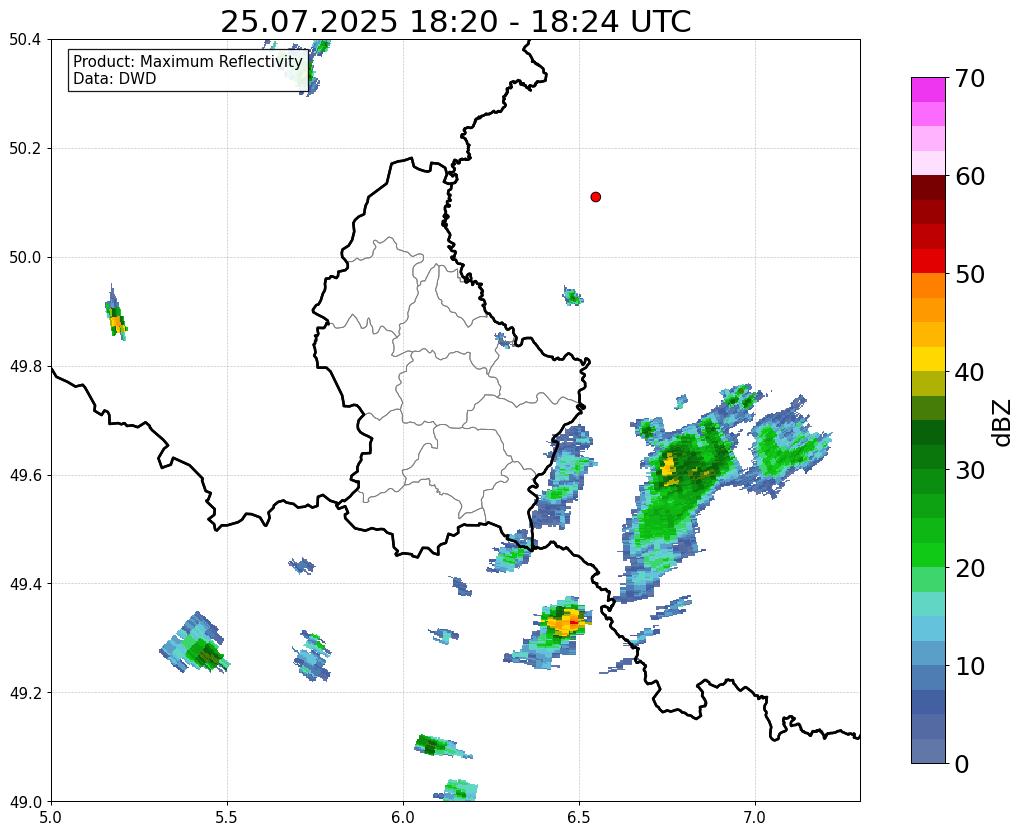Click the latitude axis label '49.2'
Screen dimensions: 1023x834
25,693
